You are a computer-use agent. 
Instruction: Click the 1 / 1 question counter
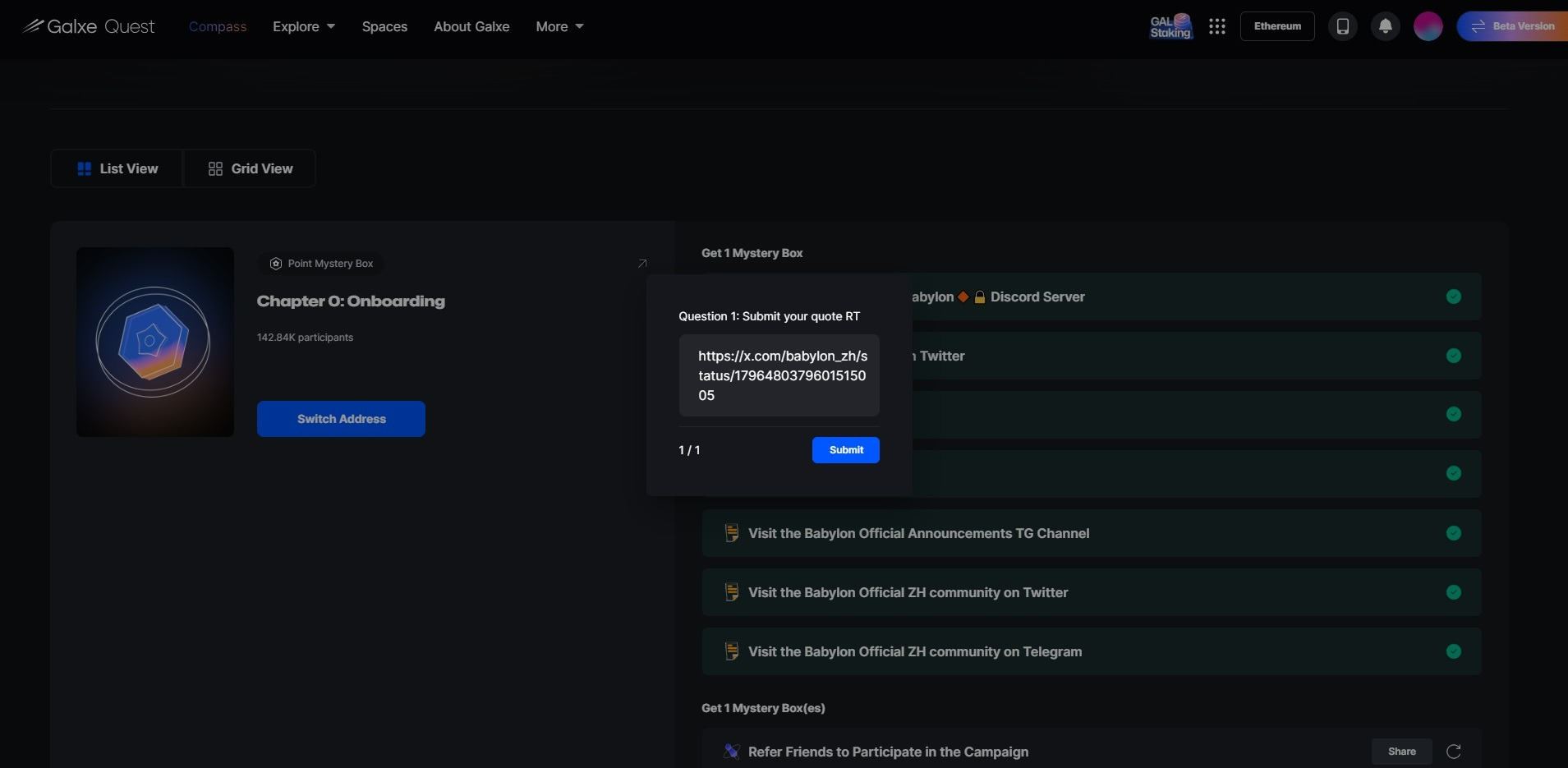point(689,450)
